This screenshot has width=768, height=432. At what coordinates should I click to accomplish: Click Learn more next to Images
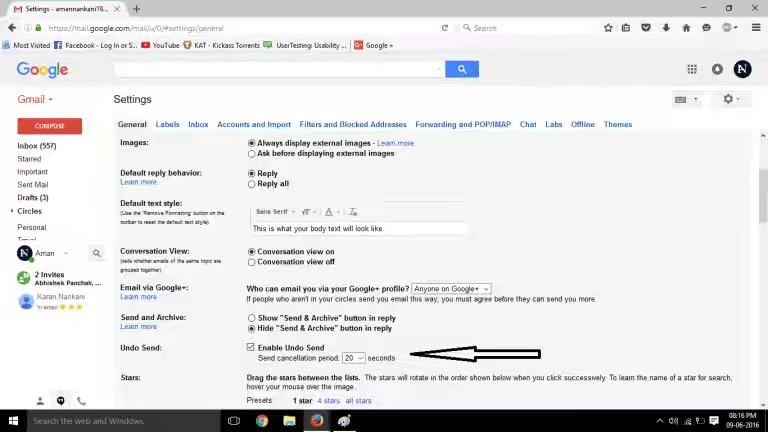(395, 143)
